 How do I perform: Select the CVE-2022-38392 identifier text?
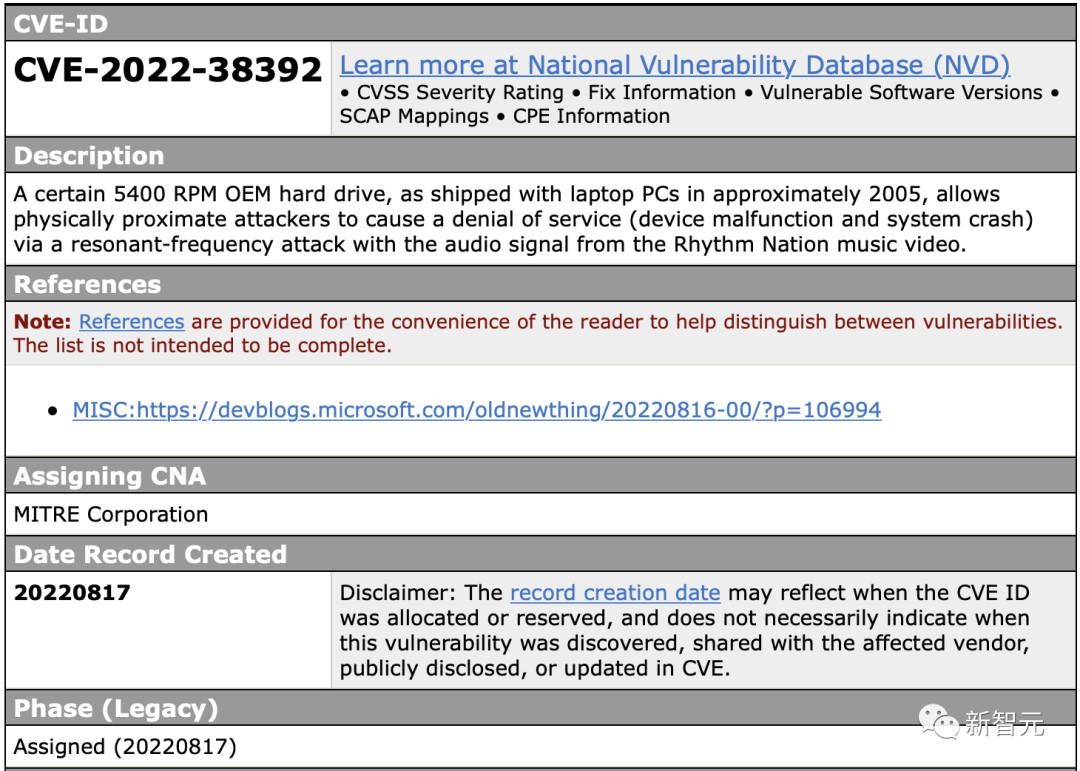(168, 70)
